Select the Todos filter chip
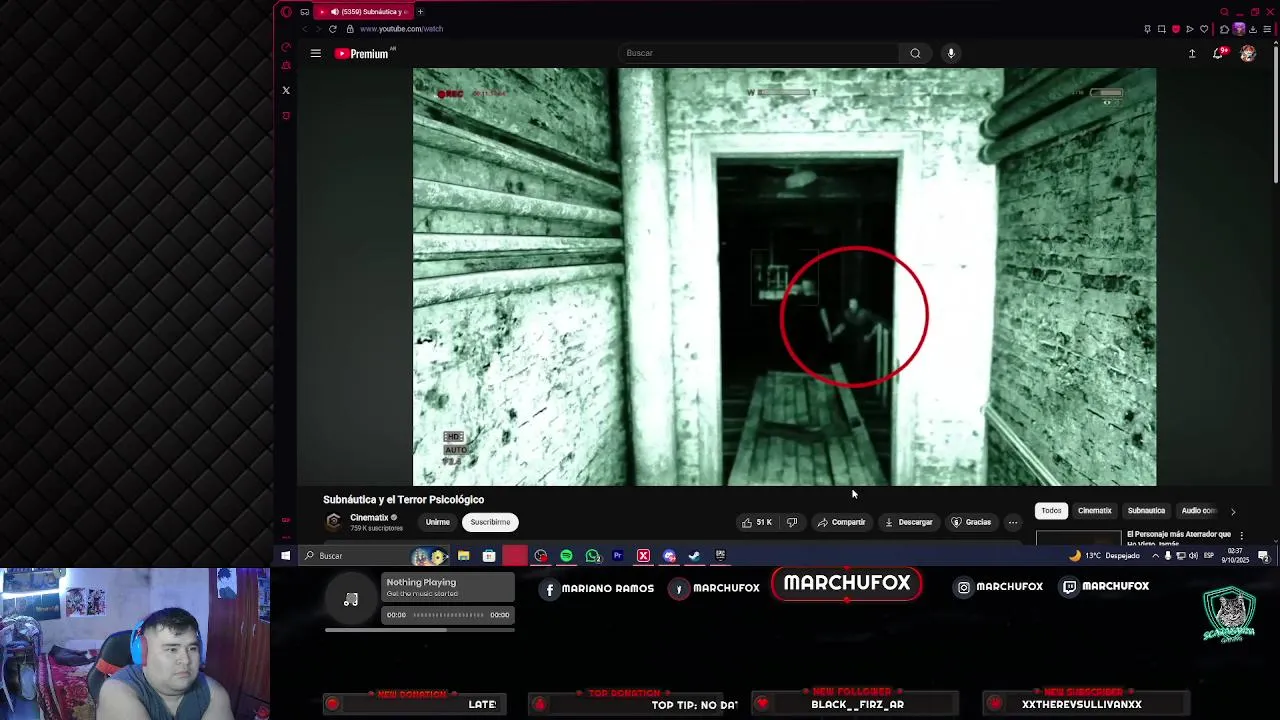Screen dimensions: 1280x720 pos(1051,511)
